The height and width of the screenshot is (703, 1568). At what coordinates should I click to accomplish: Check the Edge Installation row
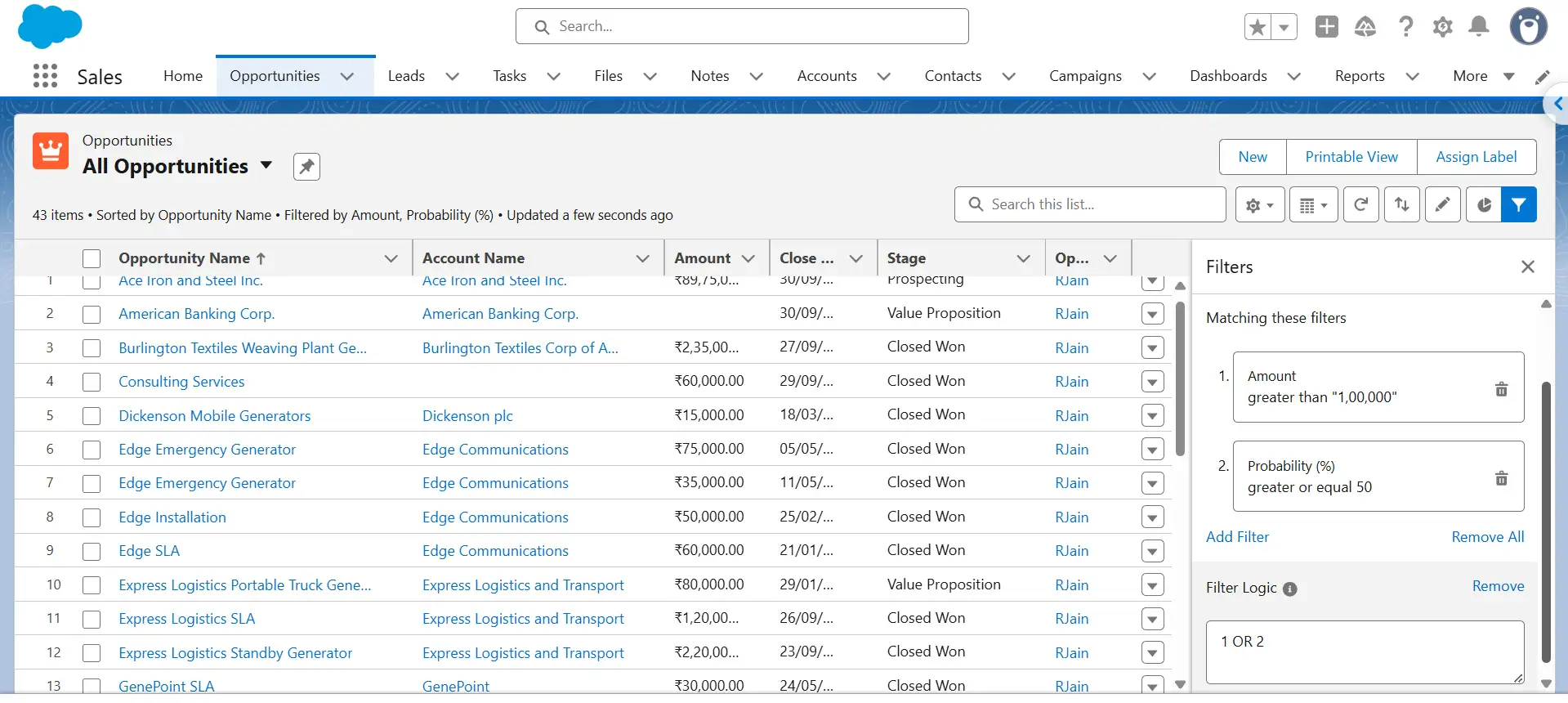[92, 518]
